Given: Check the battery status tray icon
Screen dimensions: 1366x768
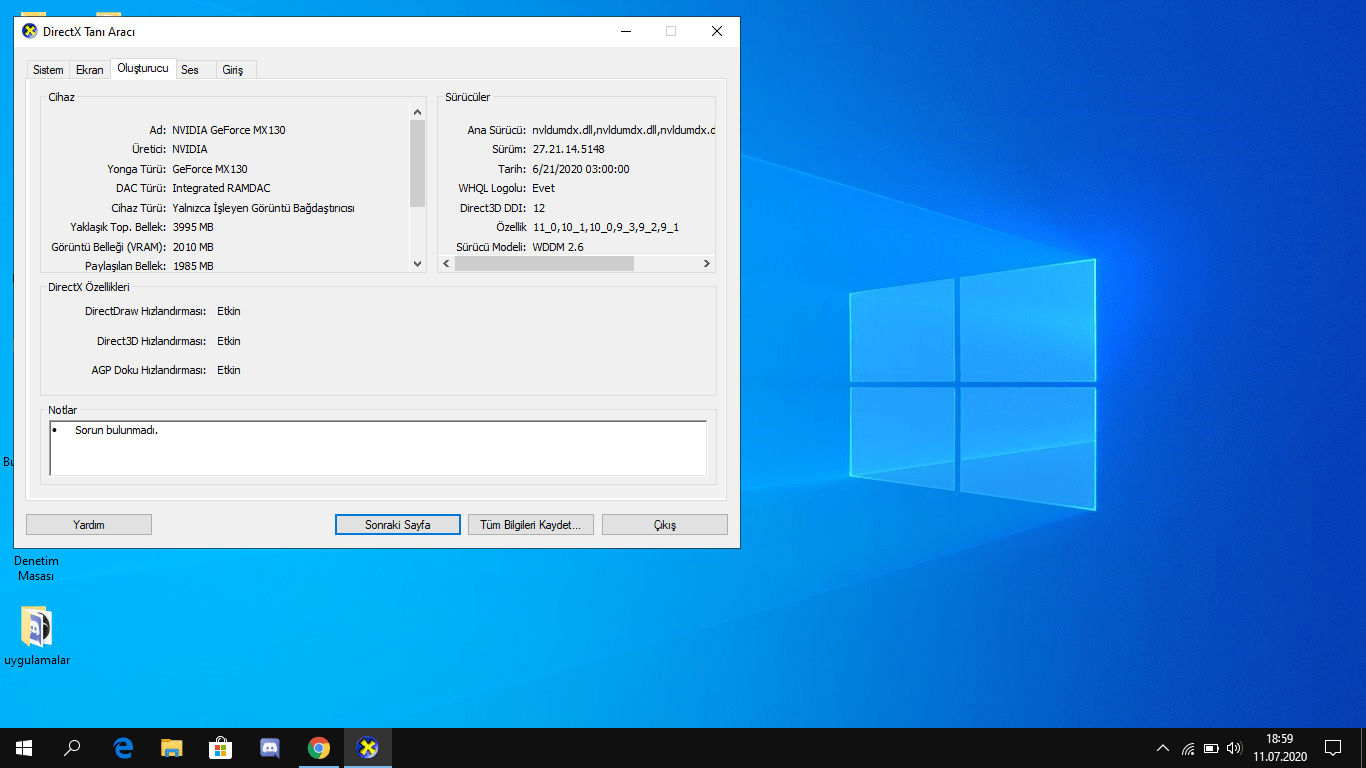Looking at the screenshot, I should click(1211, 748).
